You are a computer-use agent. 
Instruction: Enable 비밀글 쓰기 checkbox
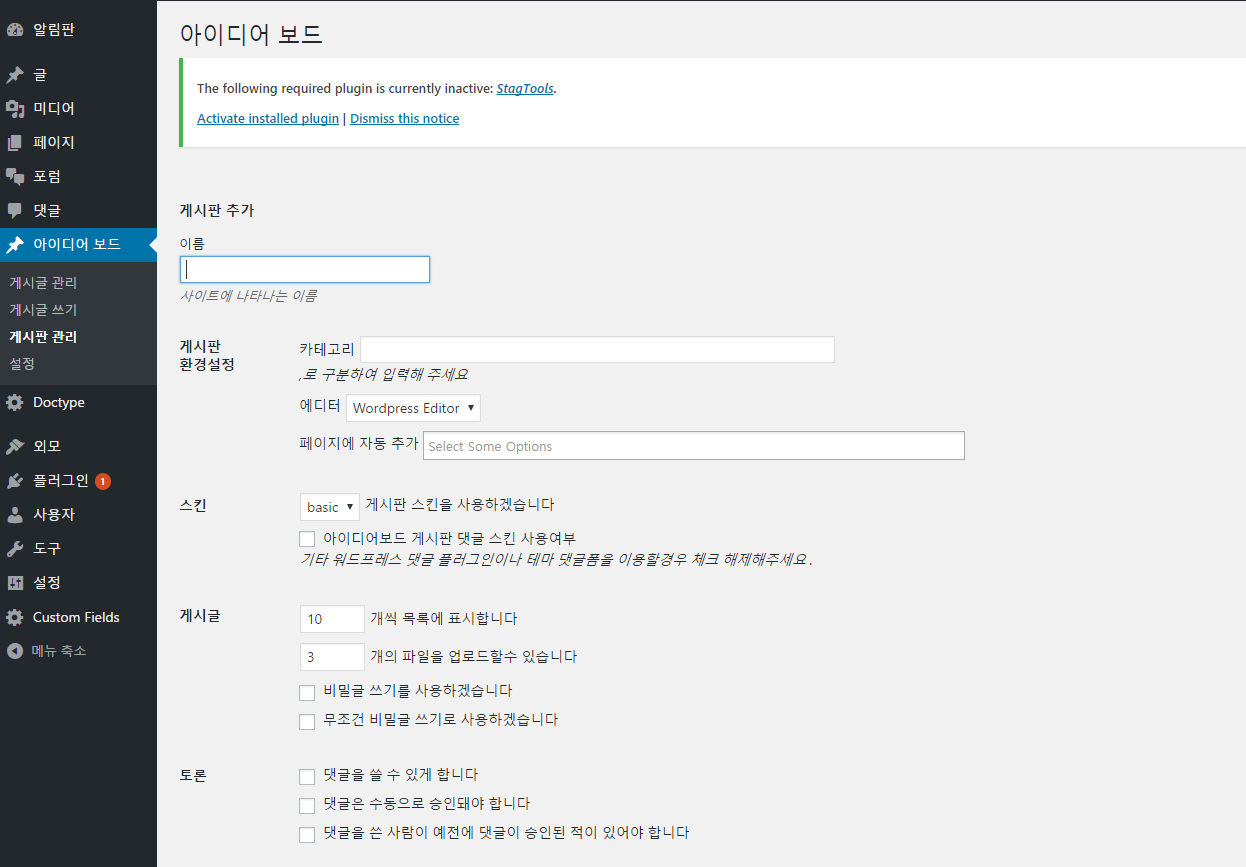coord(307,692)
